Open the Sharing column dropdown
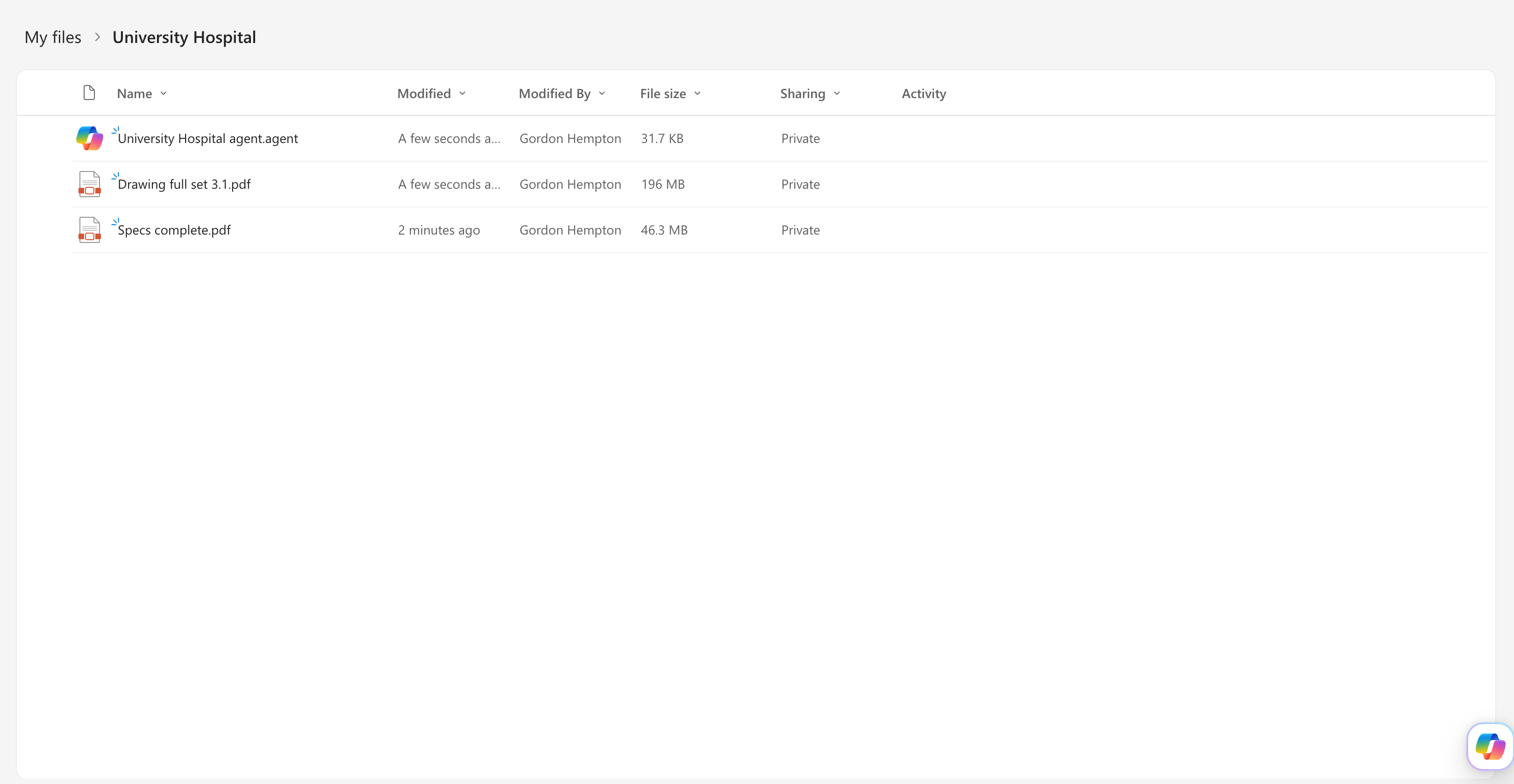This screenshot has width=1514, height=784. click(x=836, y=93)
